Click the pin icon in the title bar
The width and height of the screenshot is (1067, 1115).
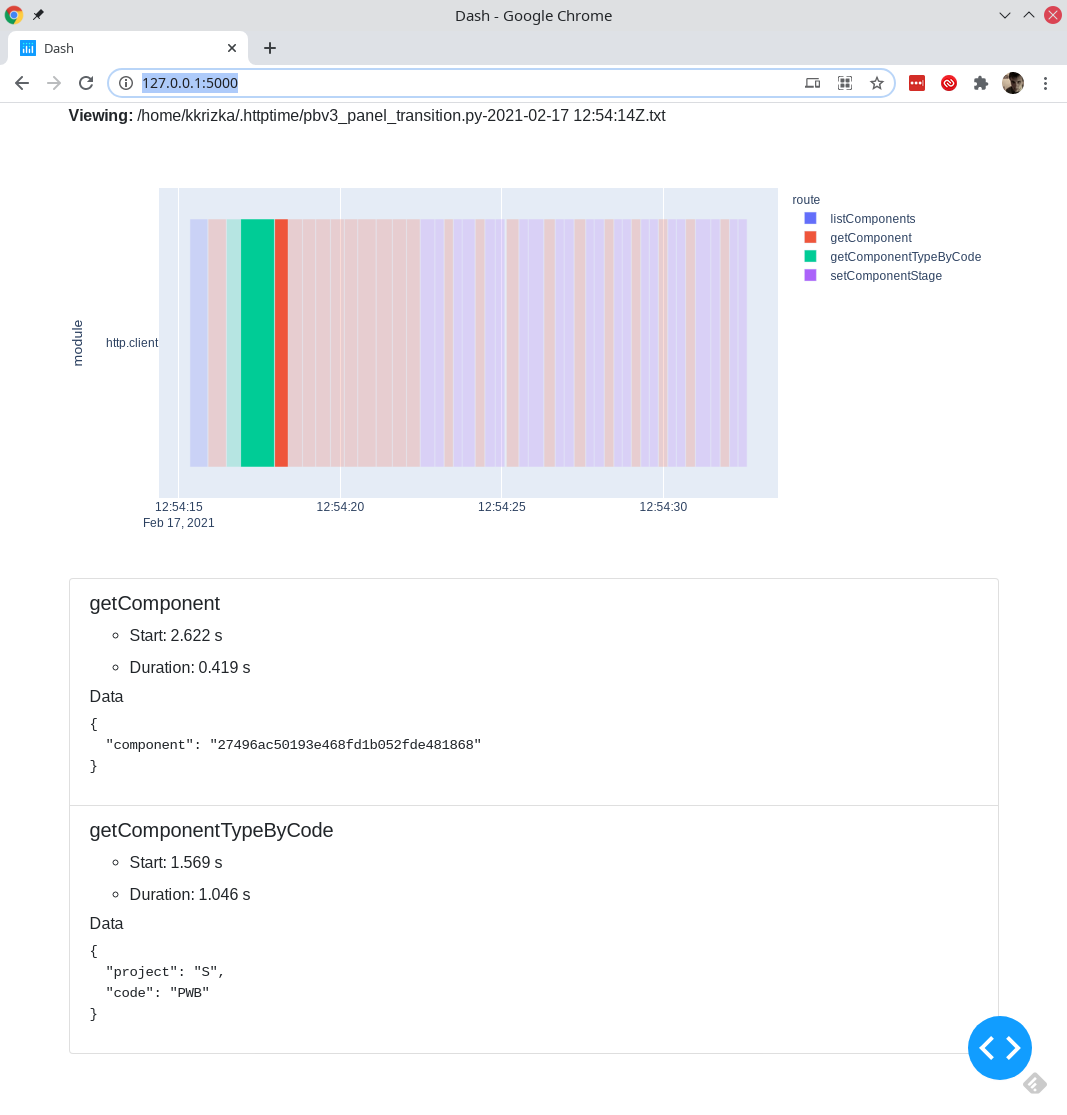click(38, 15)
